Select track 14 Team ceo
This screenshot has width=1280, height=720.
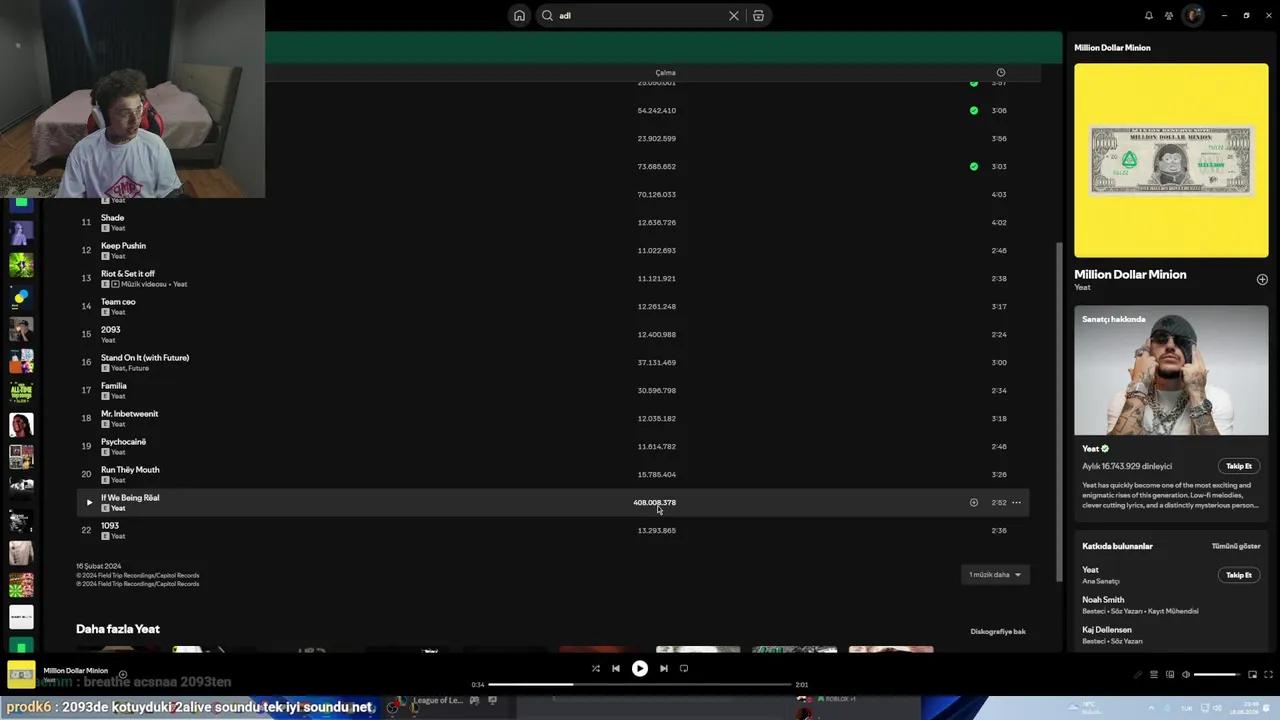tap(552, 307)
